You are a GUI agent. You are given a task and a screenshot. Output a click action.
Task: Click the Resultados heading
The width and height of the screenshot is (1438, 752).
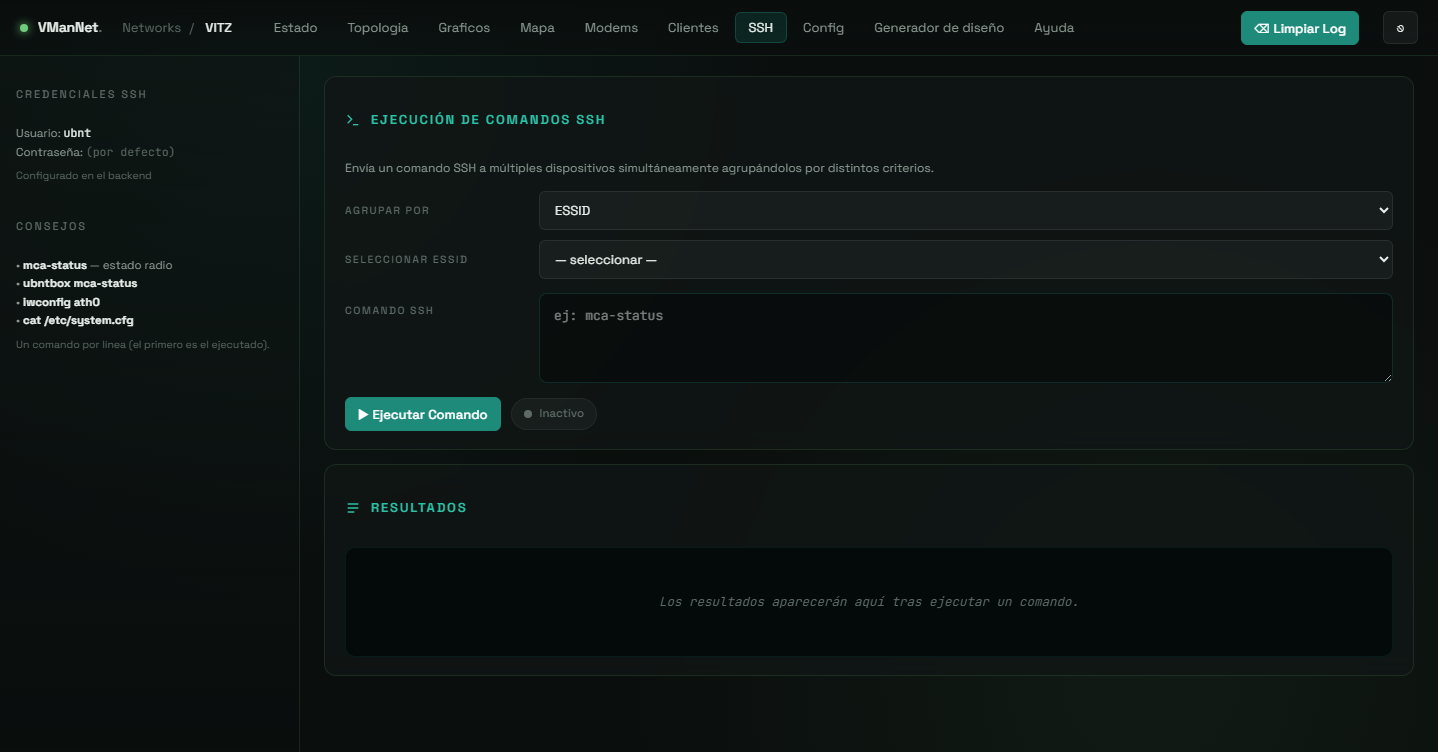pyautogui.click(x=419, y=508)
